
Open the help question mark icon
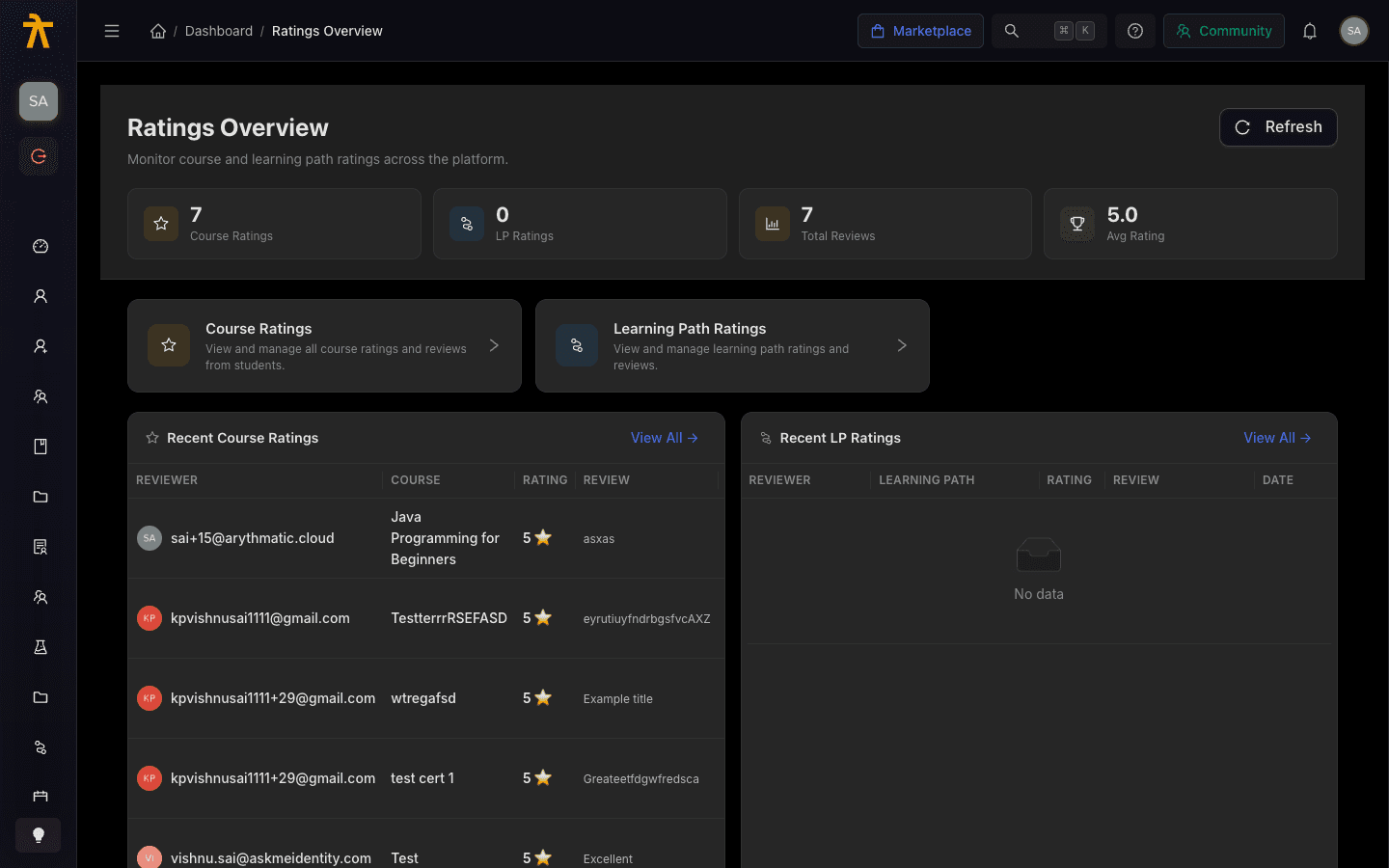tap(1135, 31)
